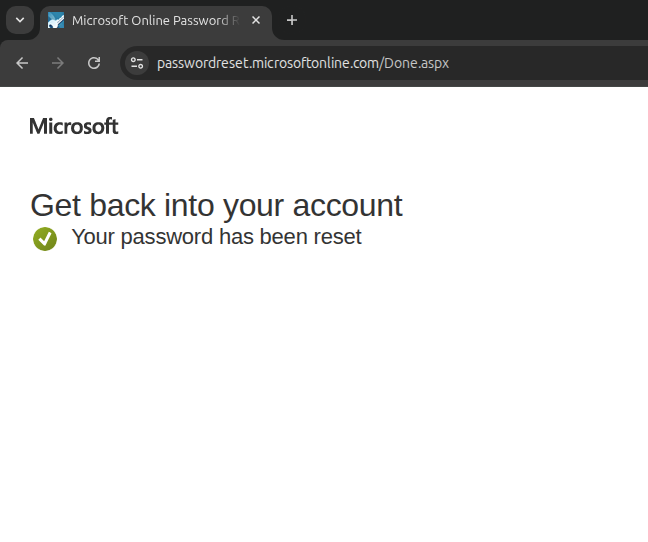Image resolution: width=648 pixels, height=542 pixels.
Task: Click the Microsoft logo on the page
Action: [x=74, y=126]
